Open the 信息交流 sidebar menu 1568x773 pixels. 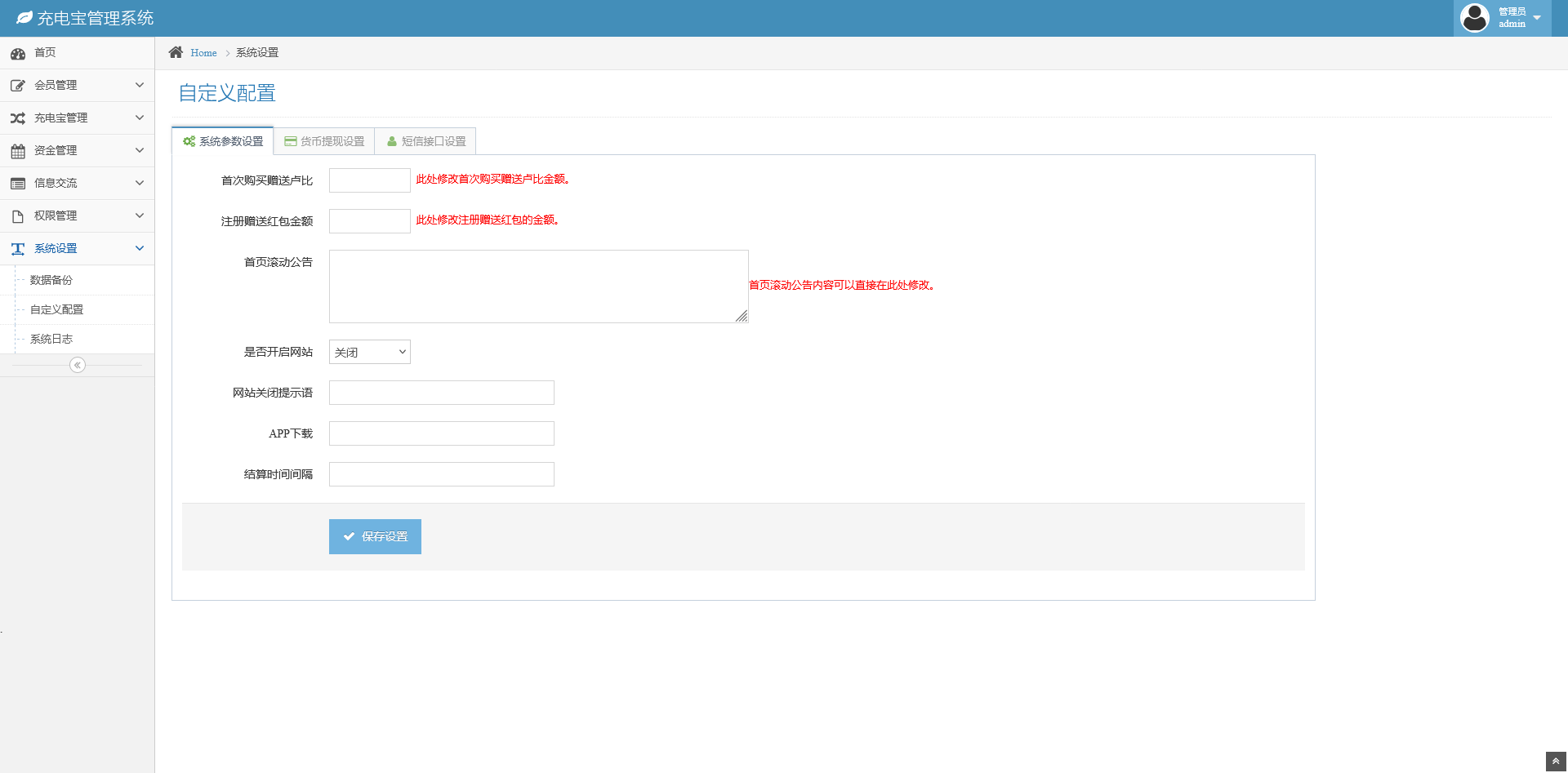77,184
